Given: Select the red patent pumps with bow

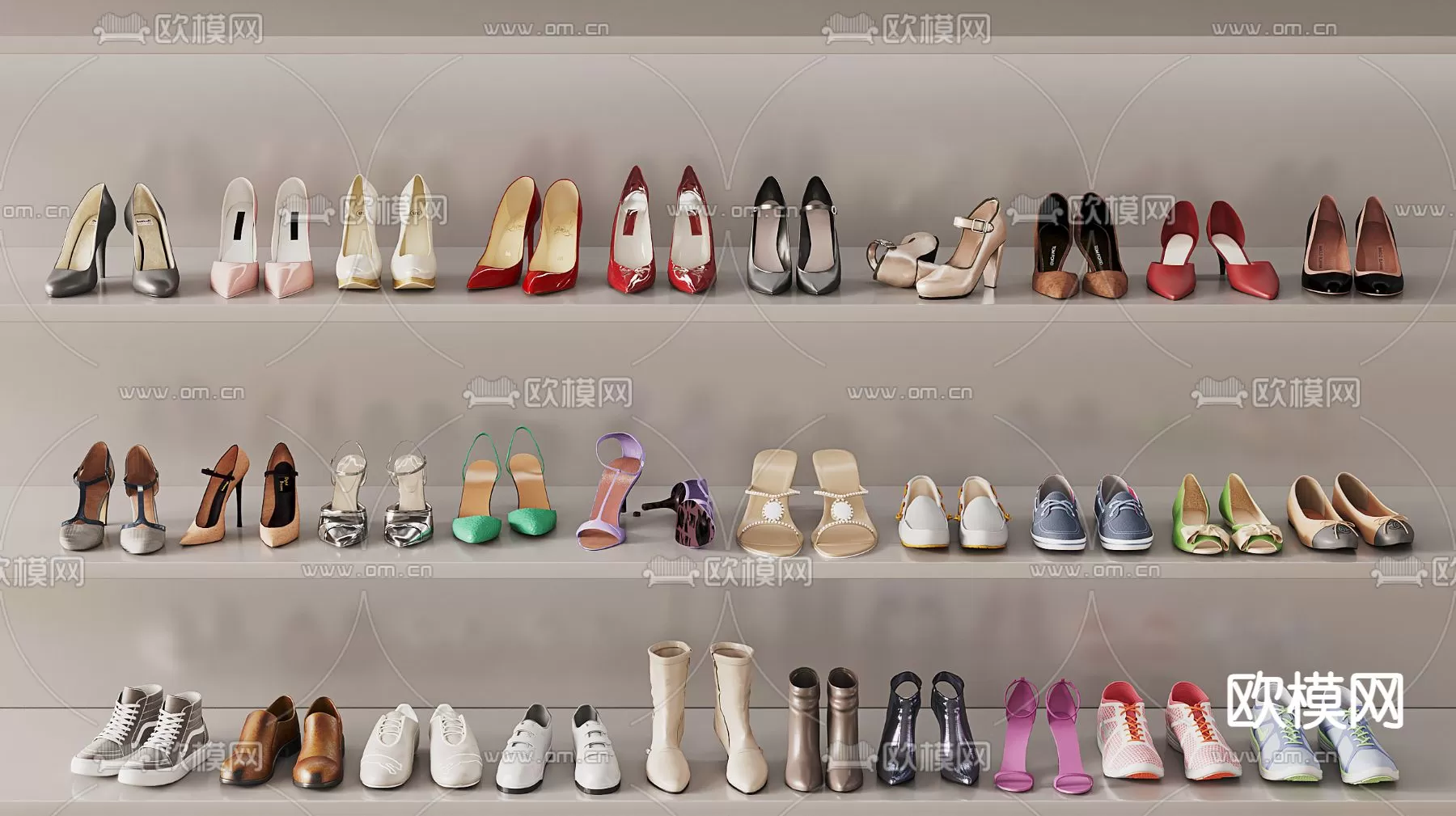Looking at the screenshot, I should pos(661,235).
